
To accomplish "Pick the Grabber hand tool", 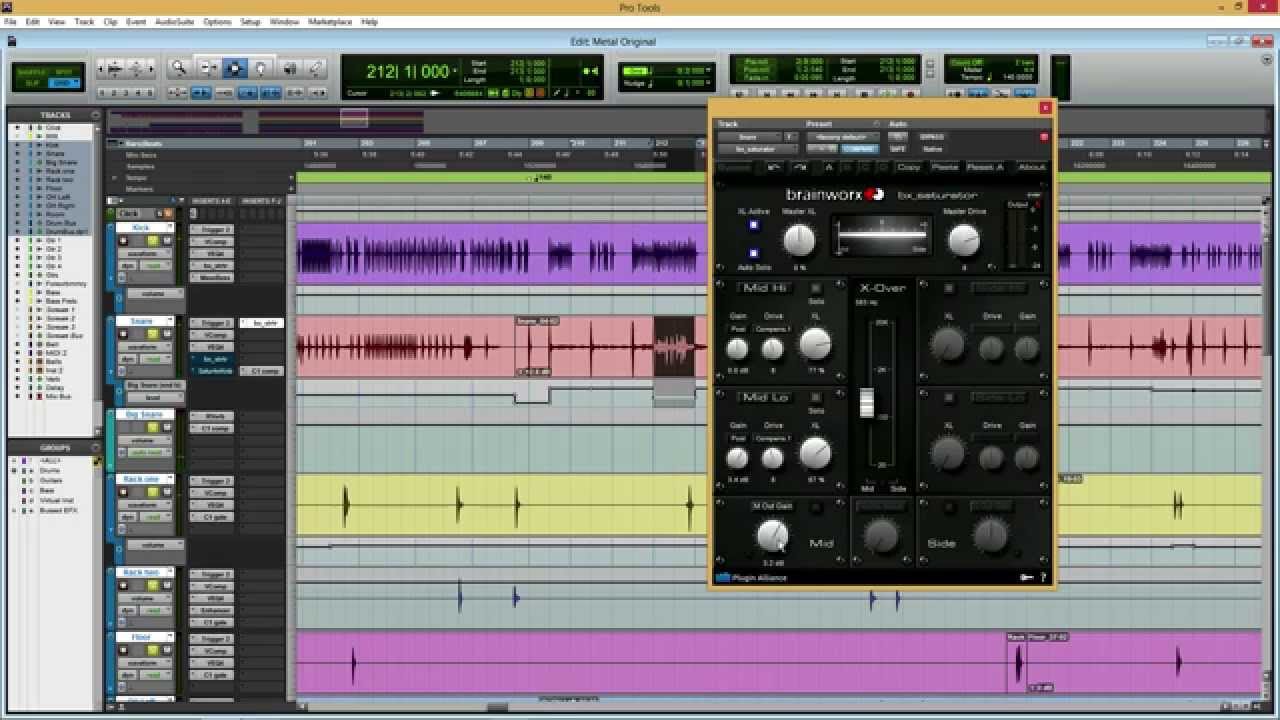I will (x=261, y=68).
